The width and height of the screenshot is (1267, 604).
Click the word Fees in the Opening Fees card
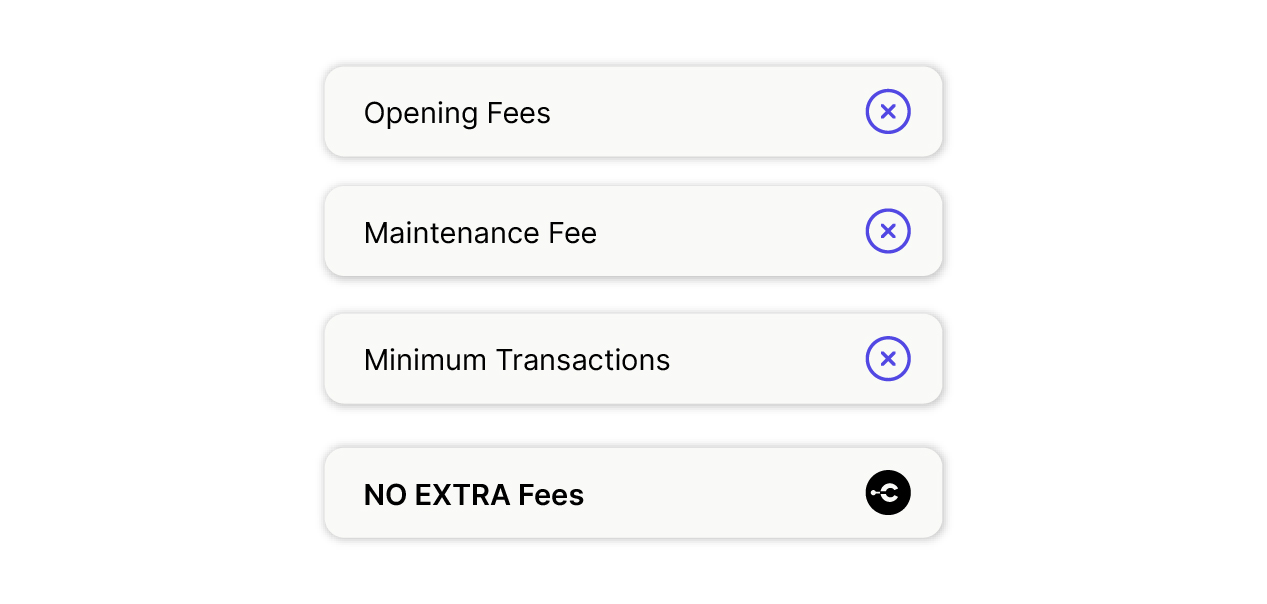point(519,113)
